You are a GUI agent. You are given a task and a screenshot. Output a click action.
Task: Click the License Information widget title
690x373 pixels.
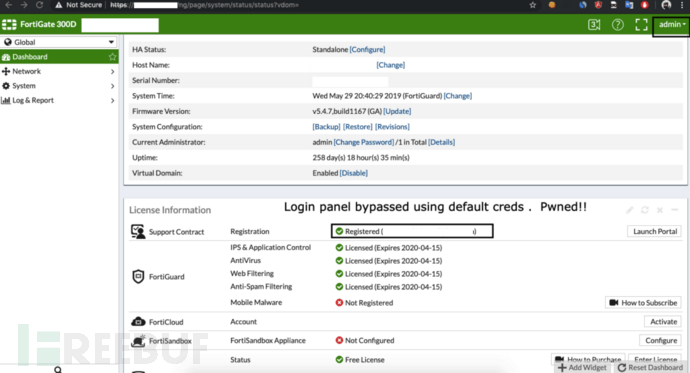coord(170,210)
